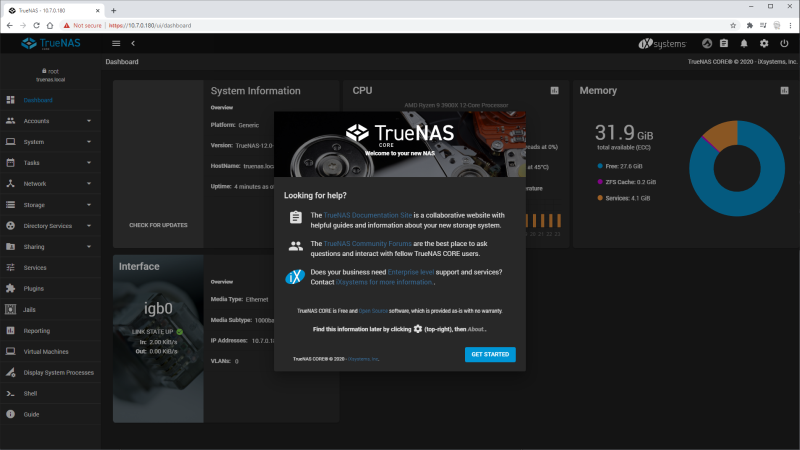Click the browser home button
800x450 pixels.
(x=49, y=26)
